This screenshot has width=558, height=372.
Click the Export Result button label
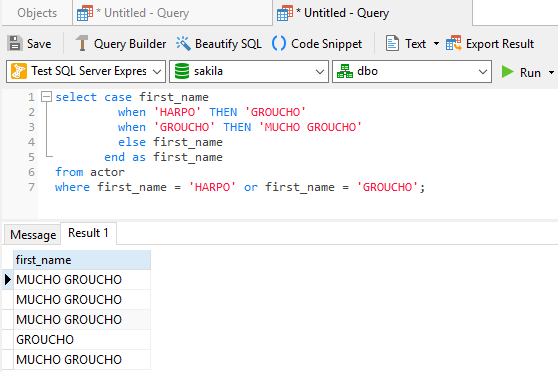pos(500,44)
